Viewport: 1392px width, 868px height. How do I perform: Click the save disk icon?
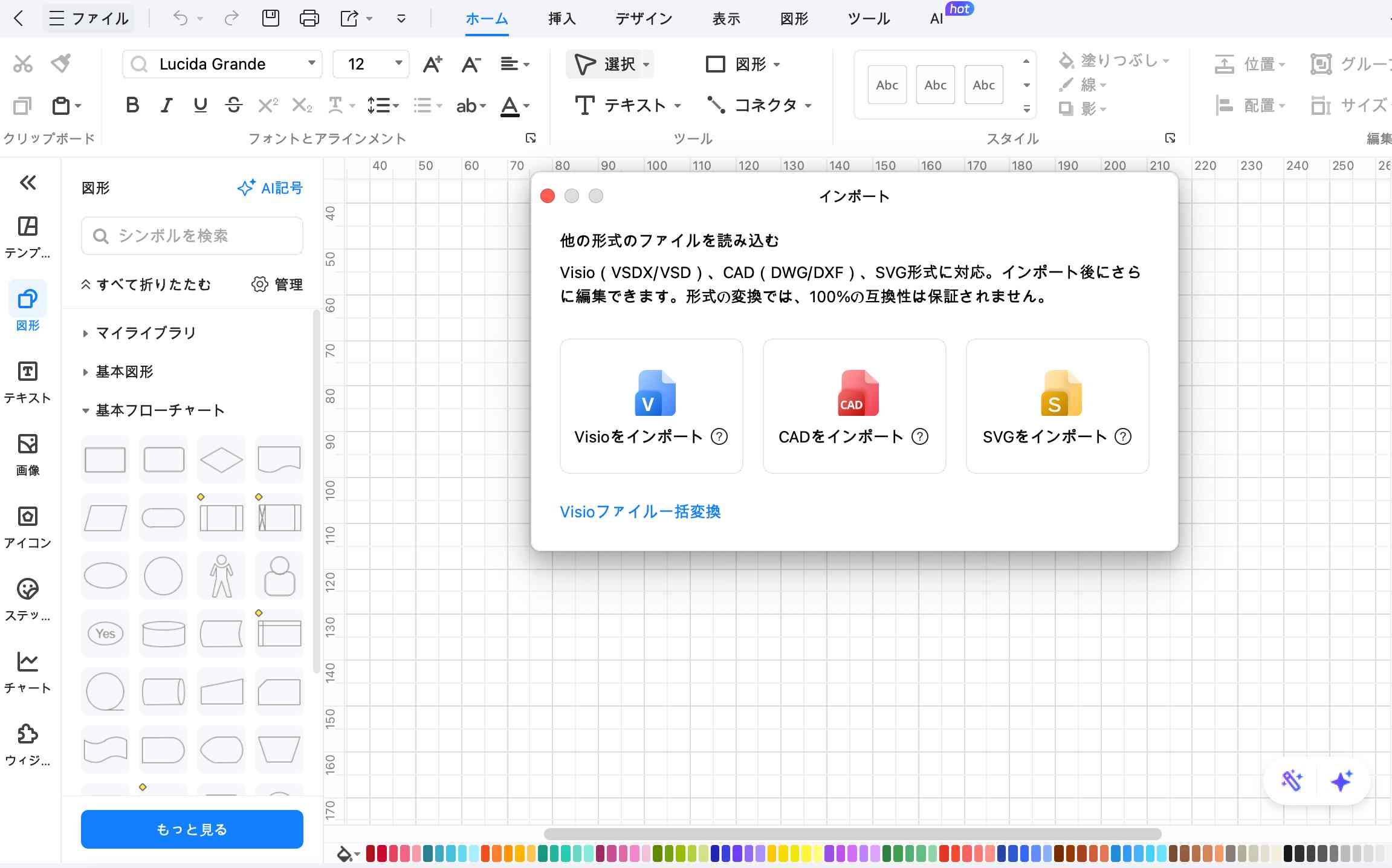270,18
